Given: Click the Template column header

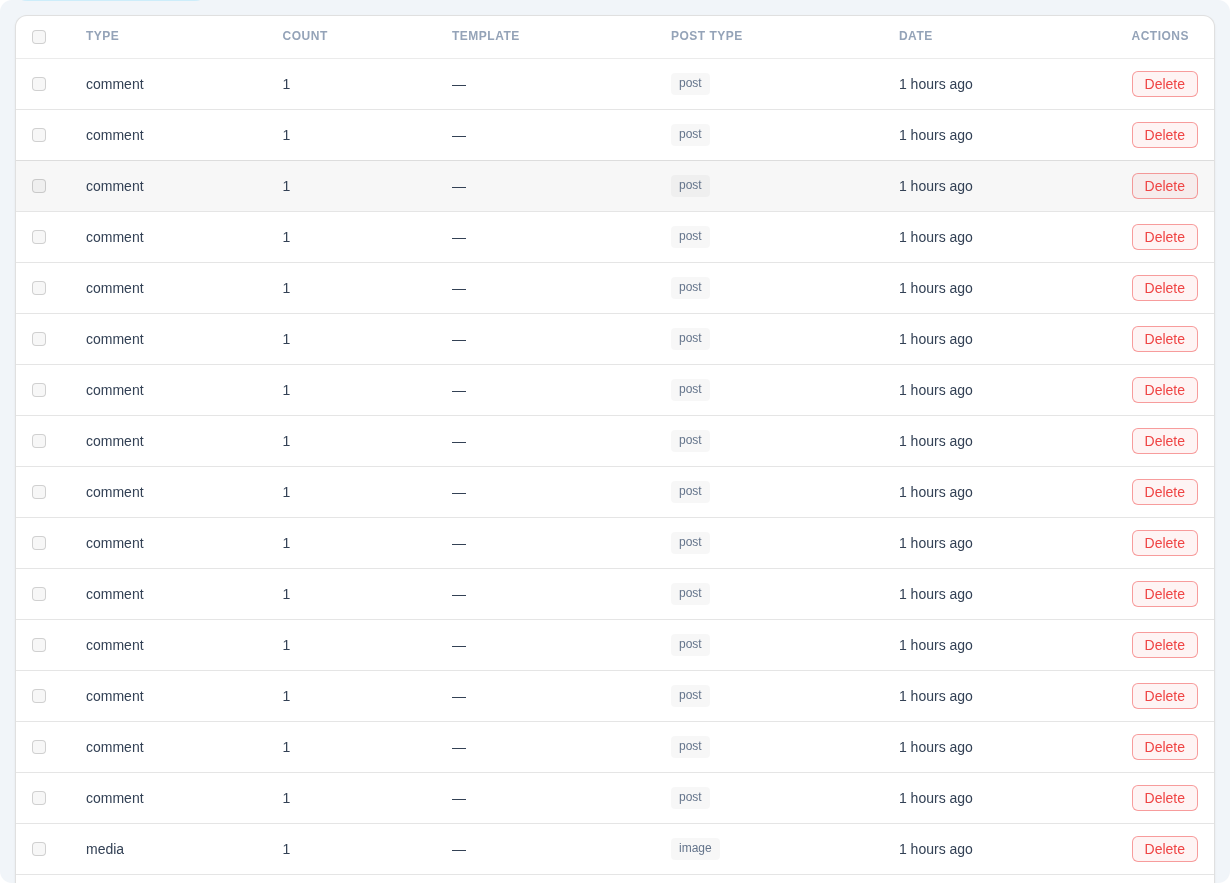Looking at the screenshot, I should click(485, 36).
